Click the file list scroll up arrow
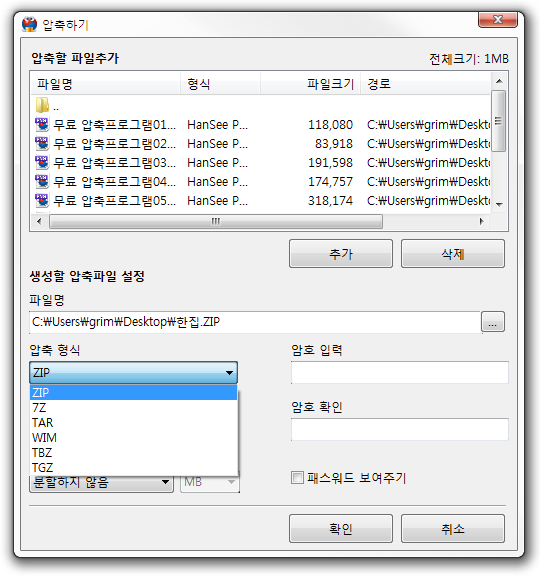This screenshot has height=582, width=540. click(x=499, y=81)
